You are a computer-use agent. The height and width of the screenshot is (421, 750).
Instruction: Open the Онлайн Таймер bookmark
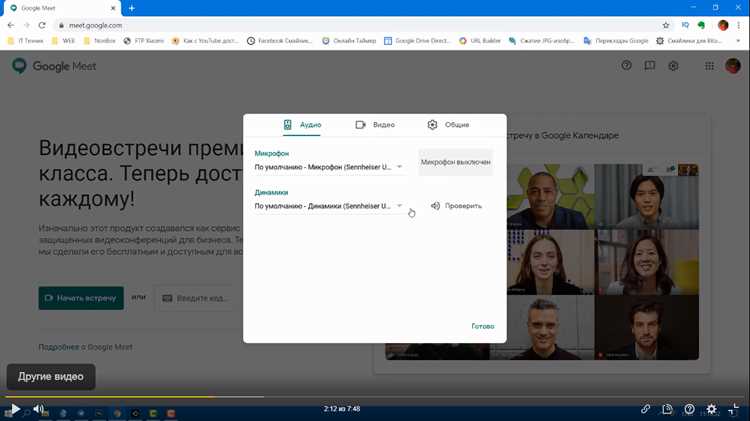(x=349, y=41)
